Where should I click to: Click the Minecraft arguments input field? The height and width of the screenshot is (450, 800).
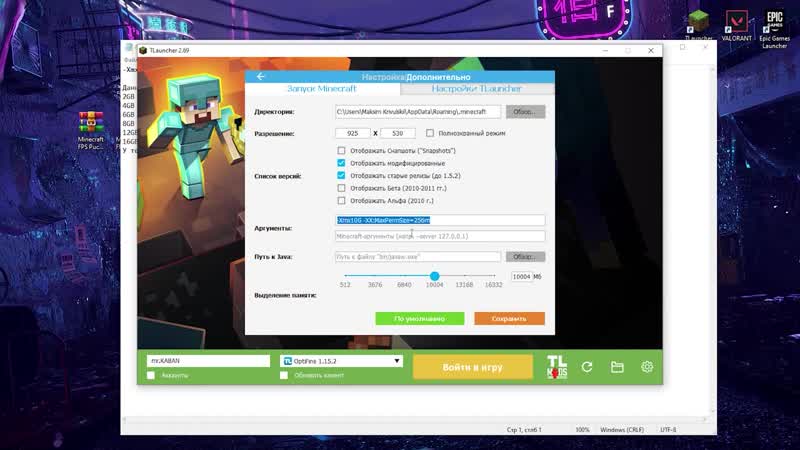coord(440,236)
